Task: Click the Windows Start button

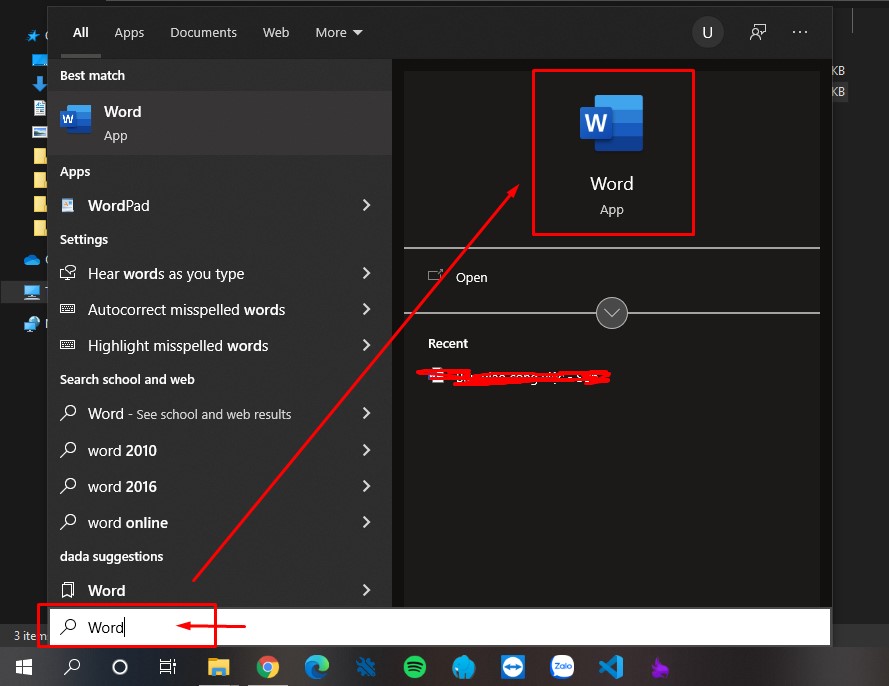Action: click(23, 667)
